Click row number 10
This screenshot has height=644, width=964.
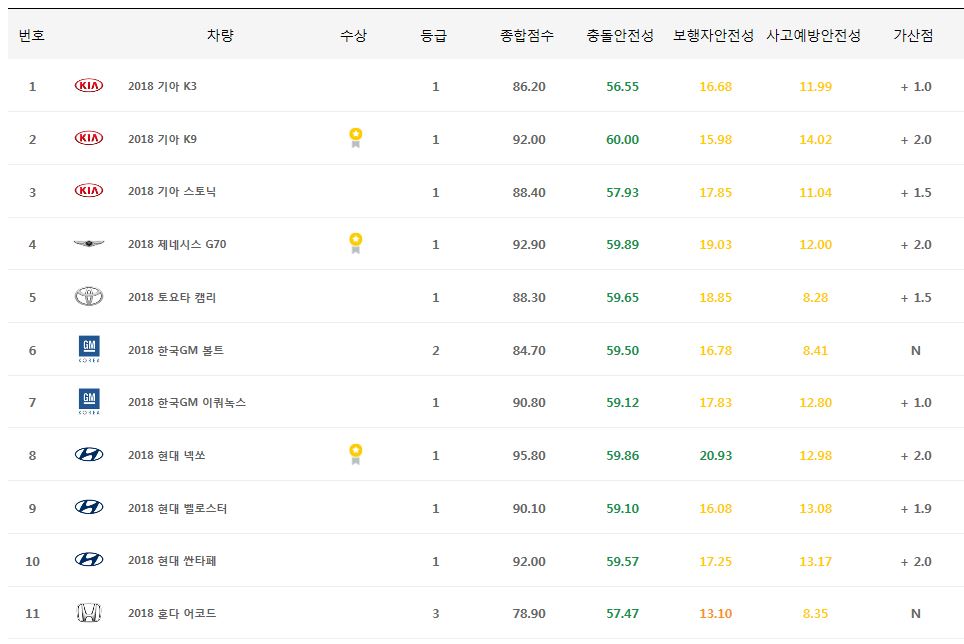[x=32, y=561]
